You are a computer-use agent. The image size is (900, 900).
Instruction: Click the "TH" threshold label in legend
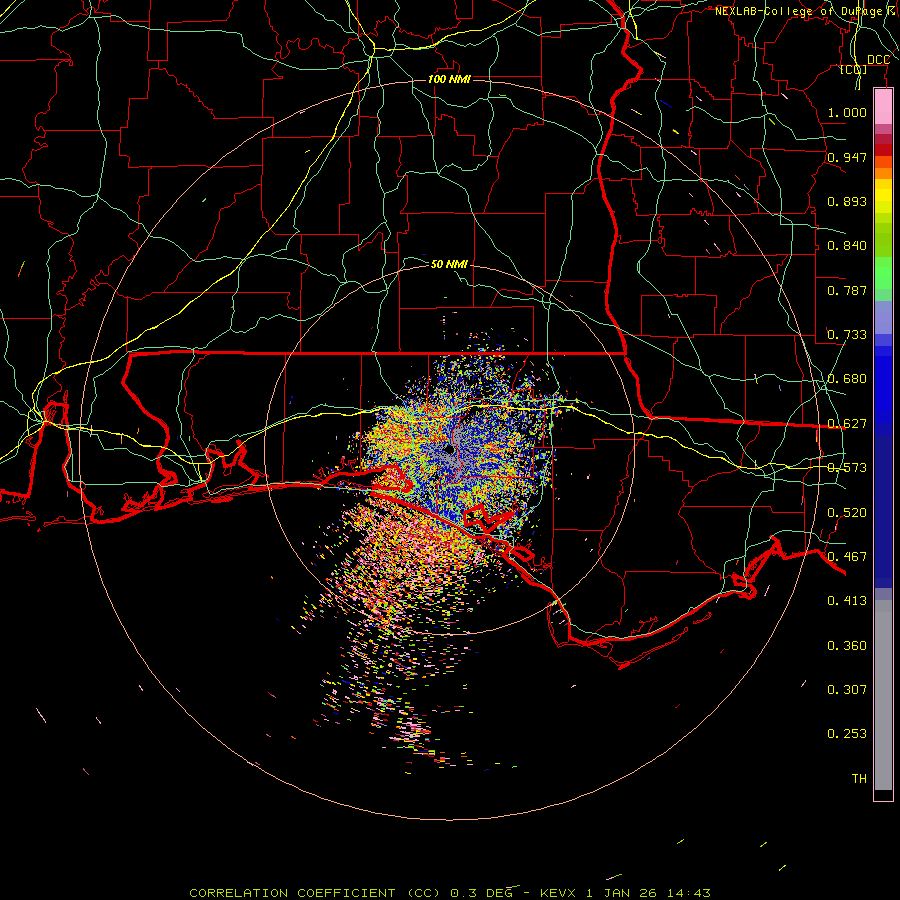pyautogui.click(x=859, y=779)
